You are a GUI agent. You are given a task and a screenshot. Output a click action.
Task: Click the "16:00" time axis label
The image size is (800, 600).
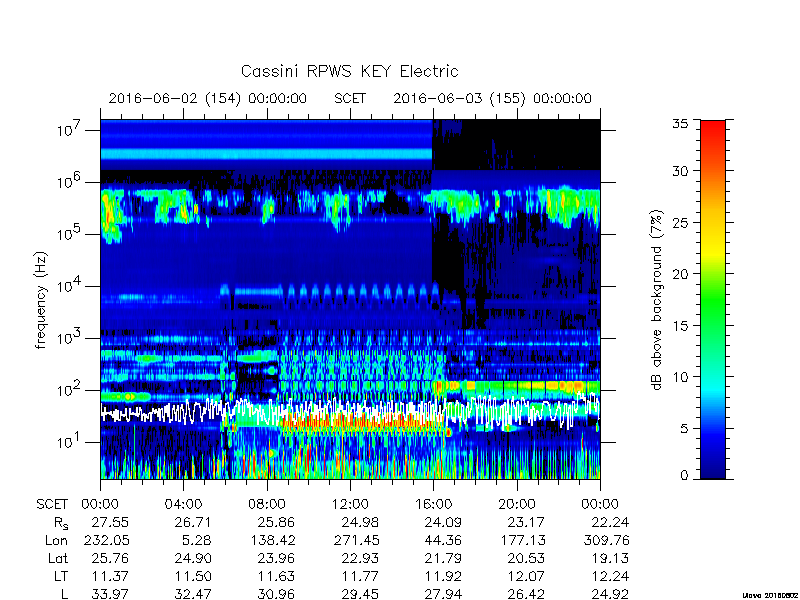point(433,505)
